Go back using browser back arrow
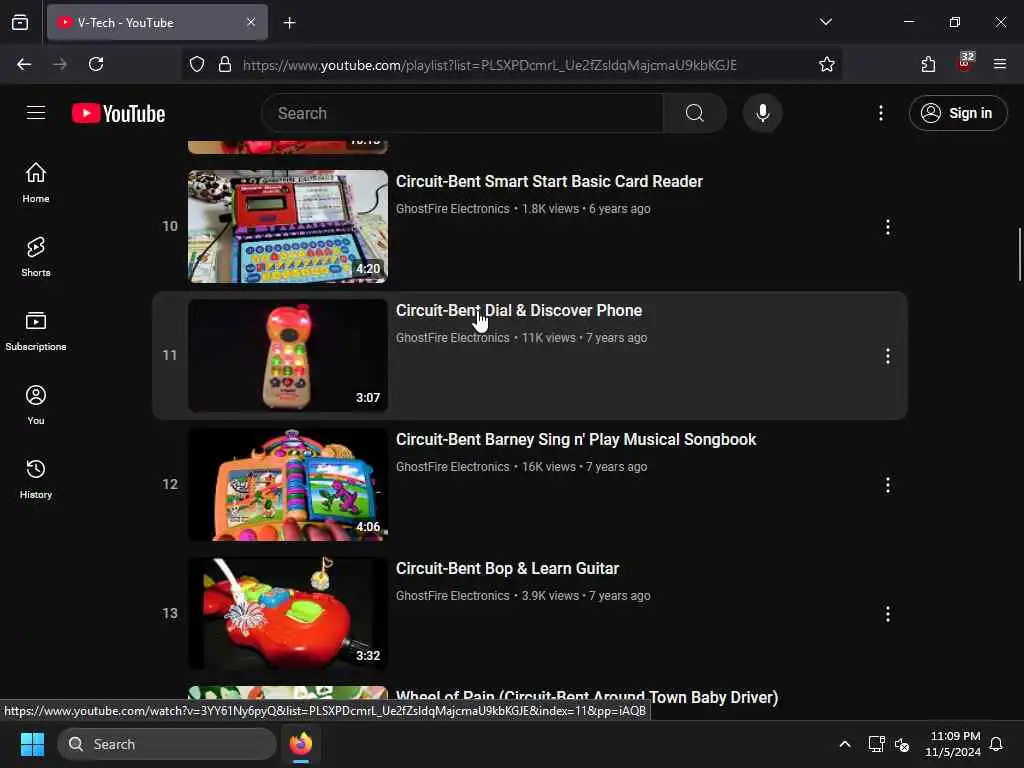Viewport: 1024px width, 768px height. pyautogui.click(x=24, y=64)
